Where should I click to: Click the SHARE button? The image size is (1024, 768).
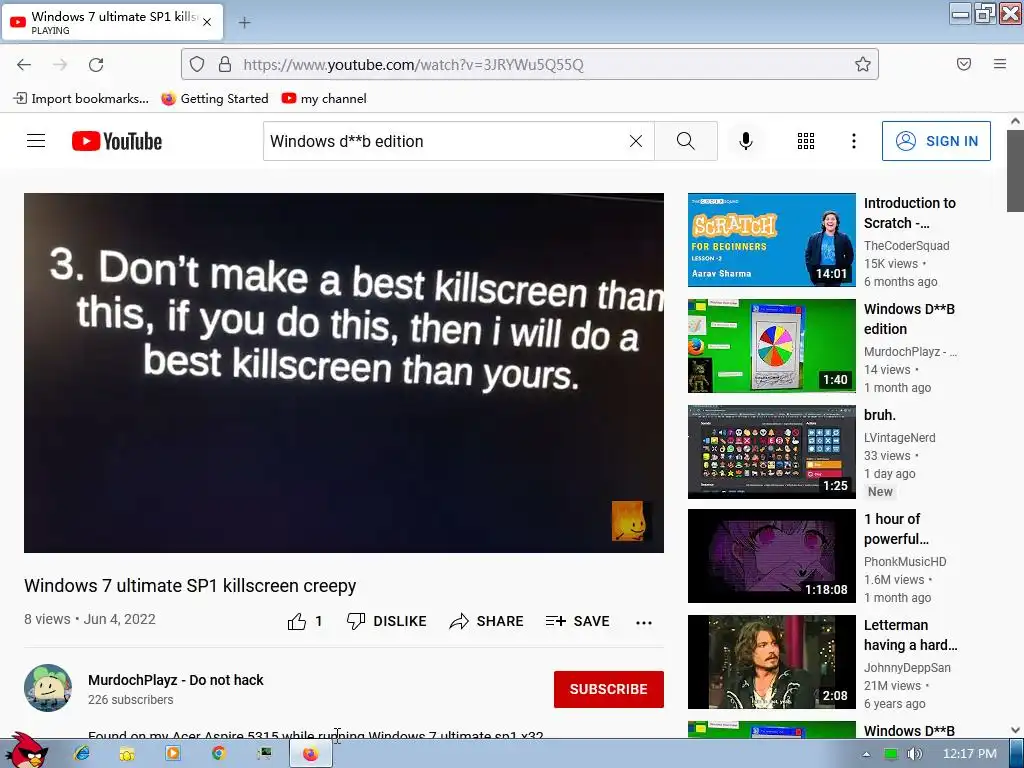point(487,622)
